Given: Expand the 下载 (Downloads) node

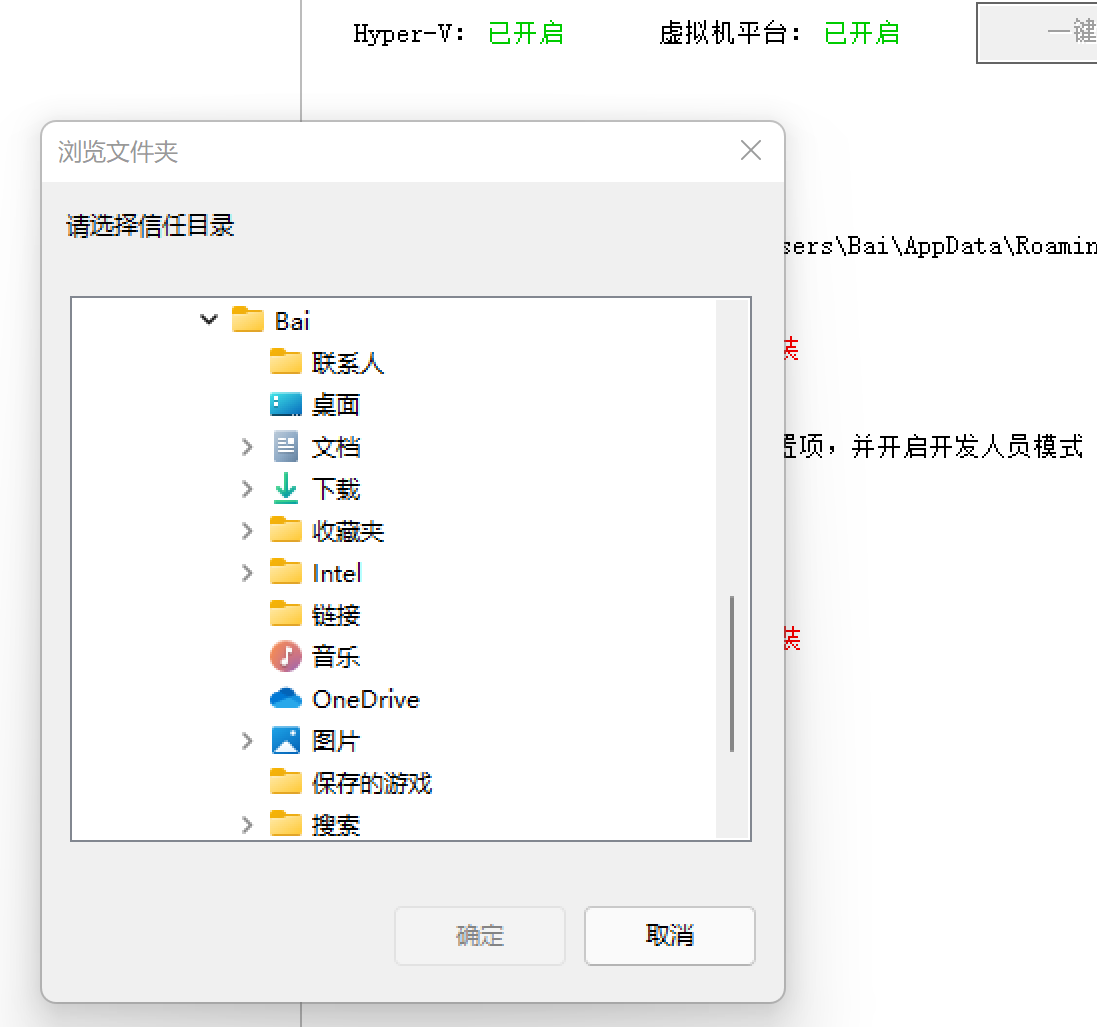Looking at the screenshot, I should (247, 488).
